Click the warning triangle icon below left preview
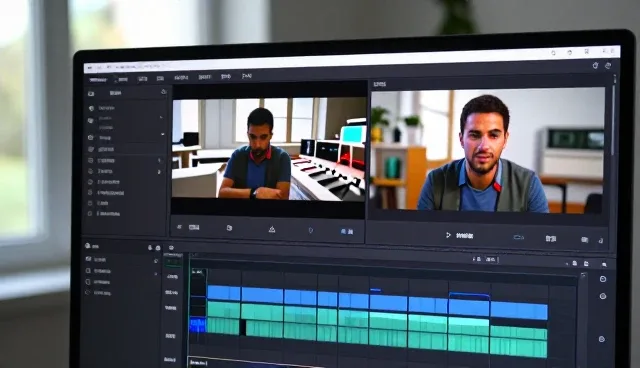Image resolution: width=640 pixels, height=368 pixels. pos(272,229)
